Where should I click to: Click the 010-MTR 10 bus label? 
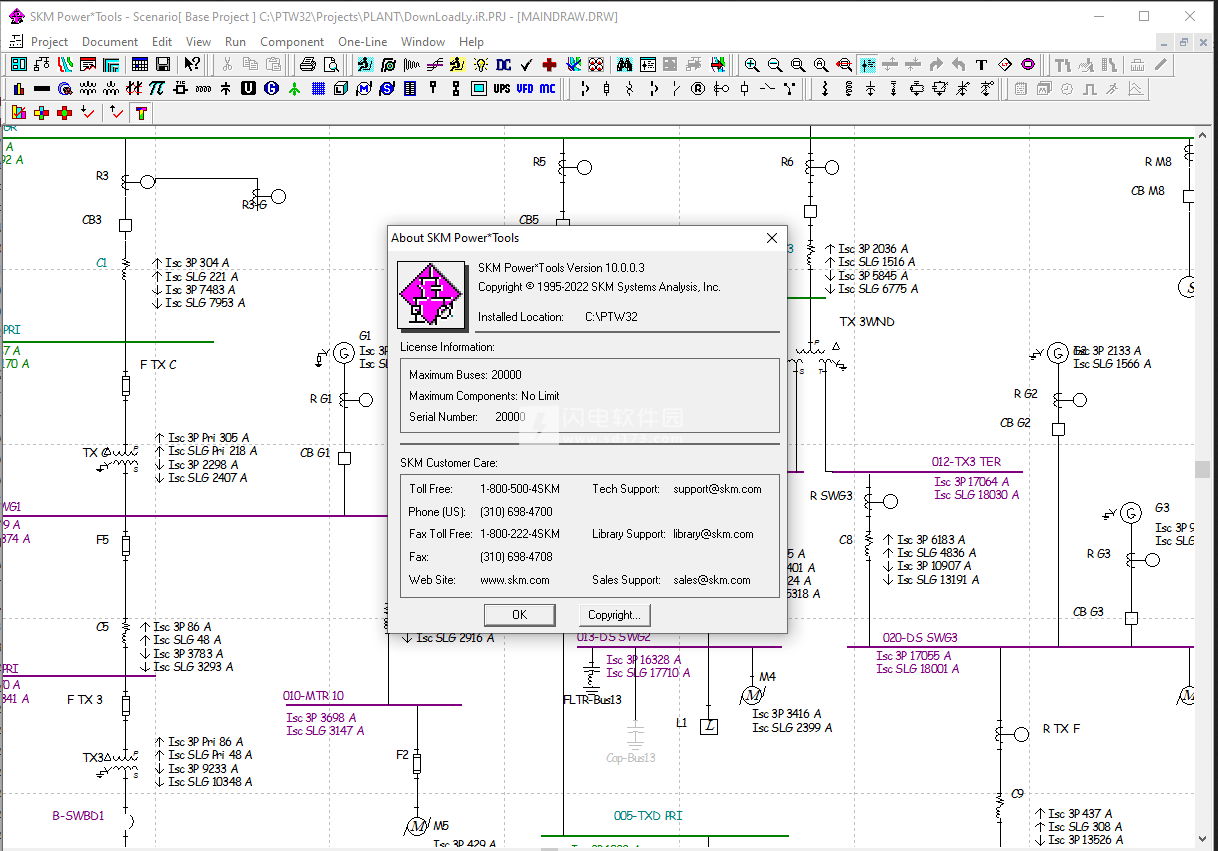313,696
